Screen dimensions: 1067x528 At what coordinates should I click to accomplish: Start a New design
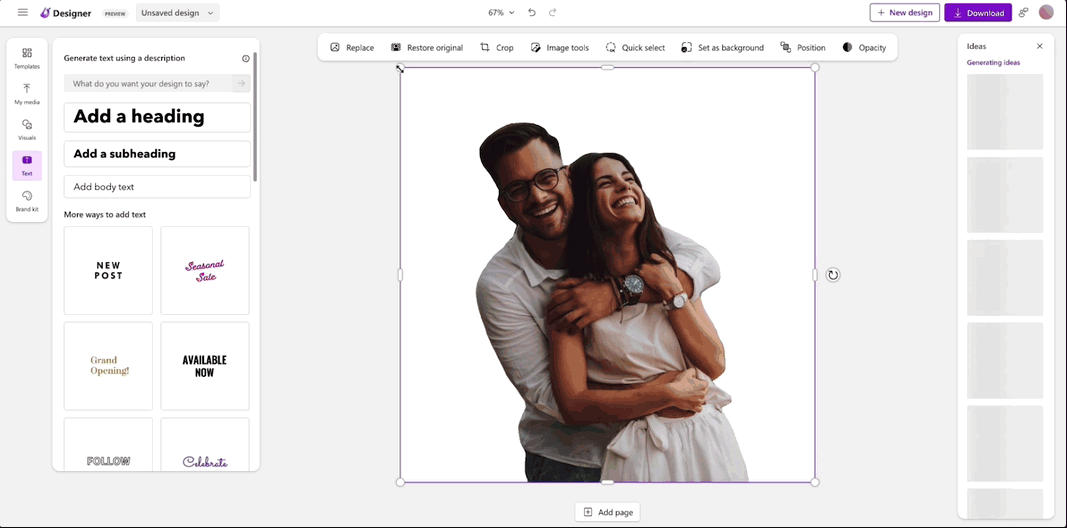[x=904, y=13]
